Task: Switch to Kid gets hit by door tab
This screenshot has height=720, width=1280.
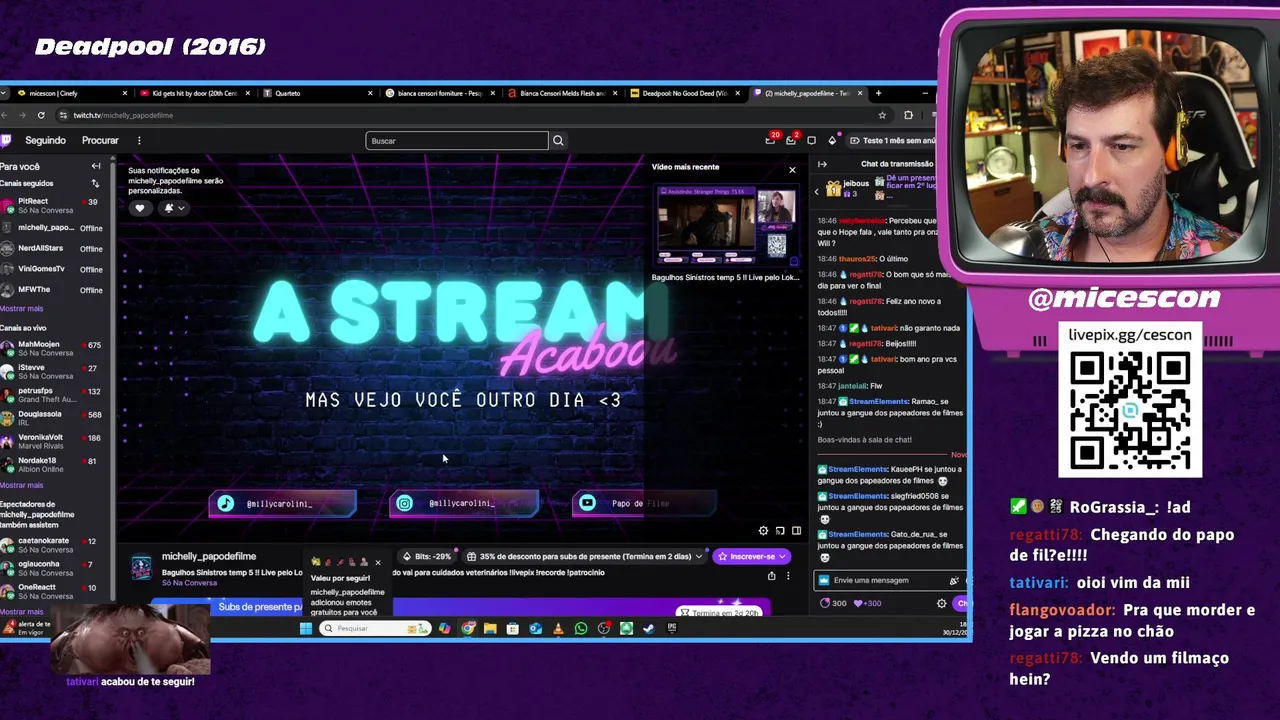Action: point(195,93)
